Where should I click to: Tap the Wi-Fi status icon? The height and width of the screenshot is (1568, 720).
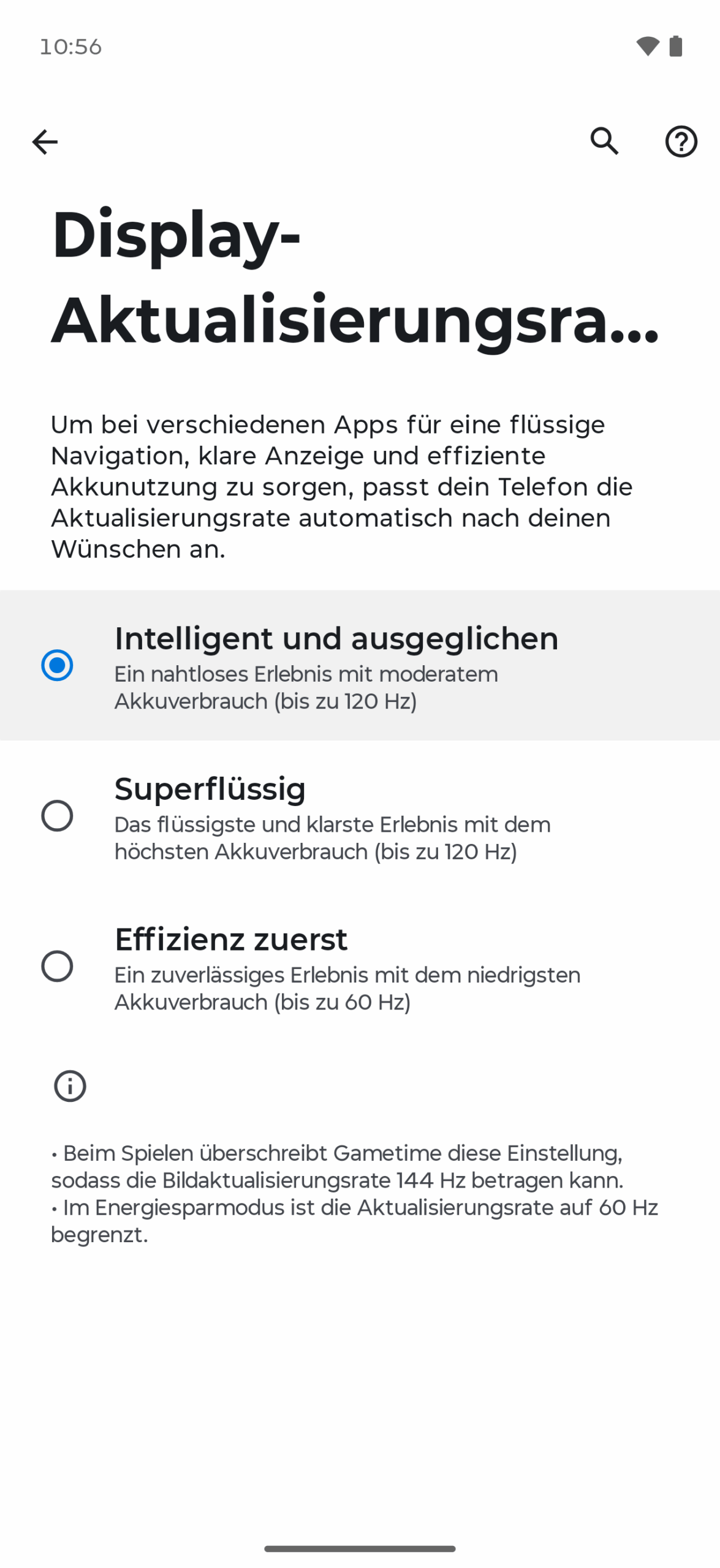click(647, 47)
